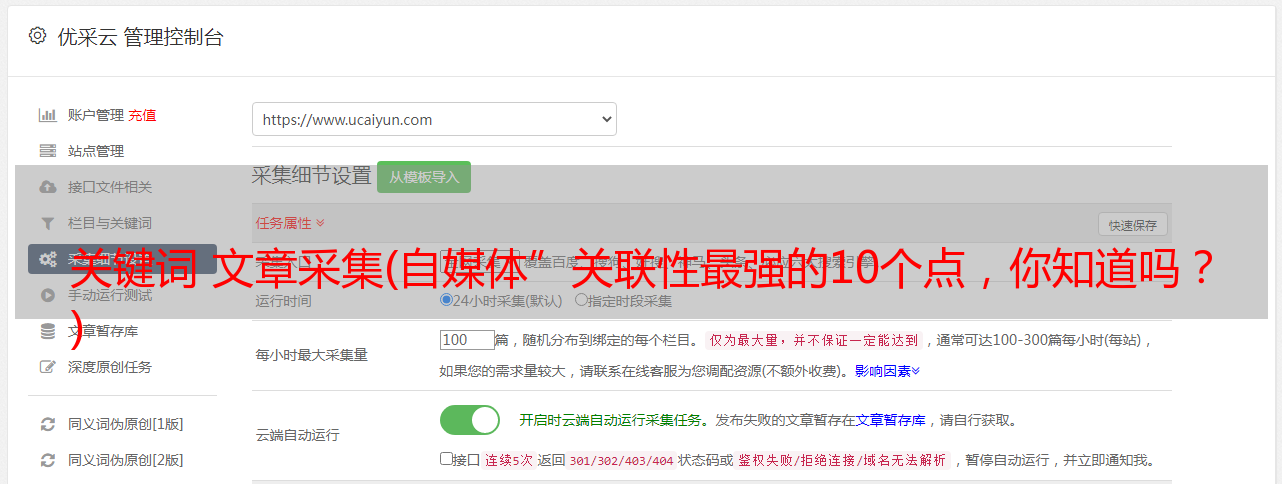Click the server icon for 站点管理
Screen dimensions: 1282x484
click(x=47, y=151)
